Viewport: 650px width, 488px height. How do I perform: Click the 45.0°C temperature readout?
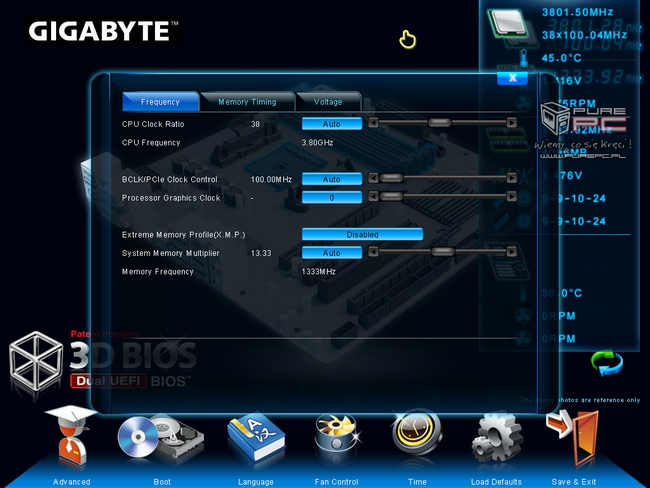(x=561, y=58)
